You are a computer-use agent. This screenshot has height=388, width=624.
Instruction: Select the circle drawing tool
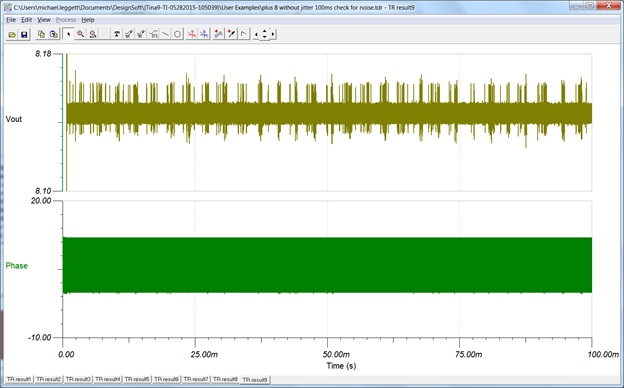click(x=178, y=35)
